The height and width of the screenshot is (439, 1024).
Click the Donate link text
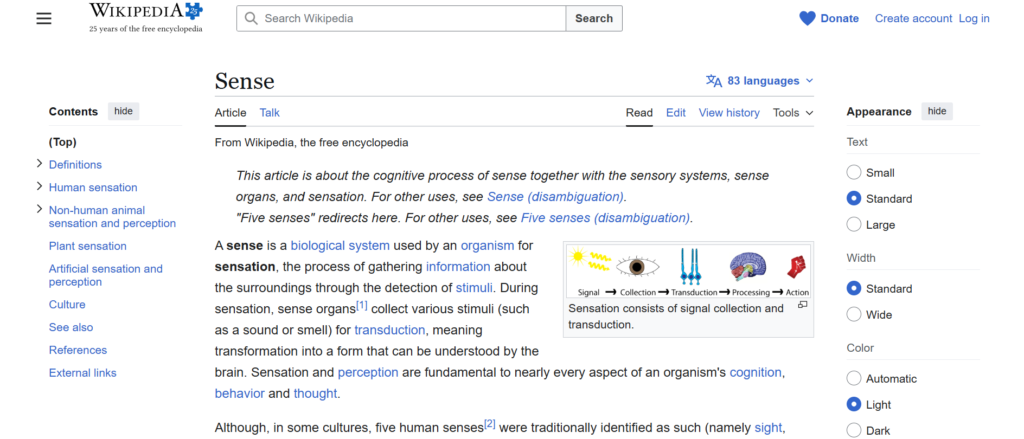click(x=839, y=18)
